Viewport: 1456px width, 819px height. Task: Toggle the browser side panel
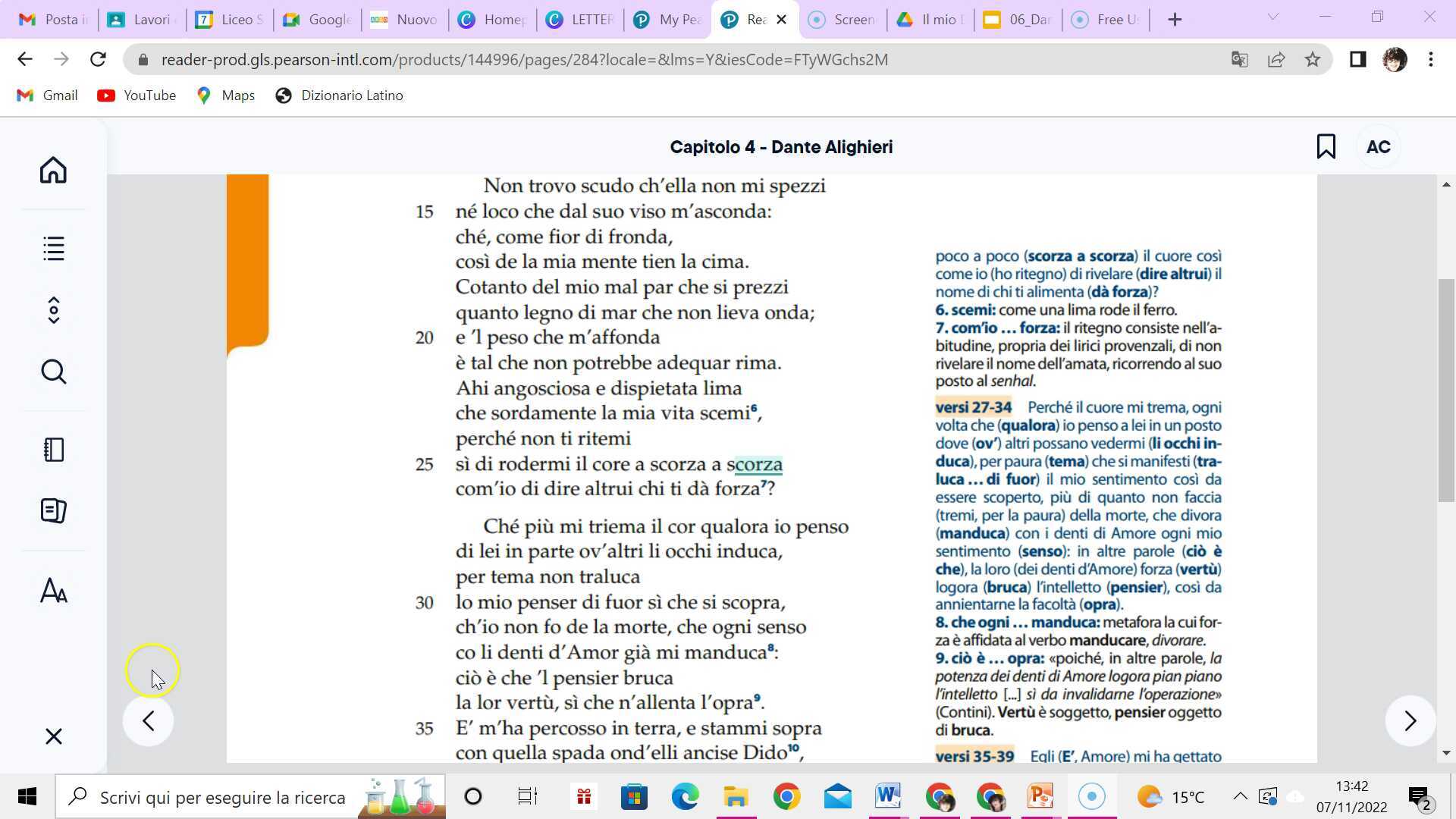pyautogui.click(x=1357, y=59)
